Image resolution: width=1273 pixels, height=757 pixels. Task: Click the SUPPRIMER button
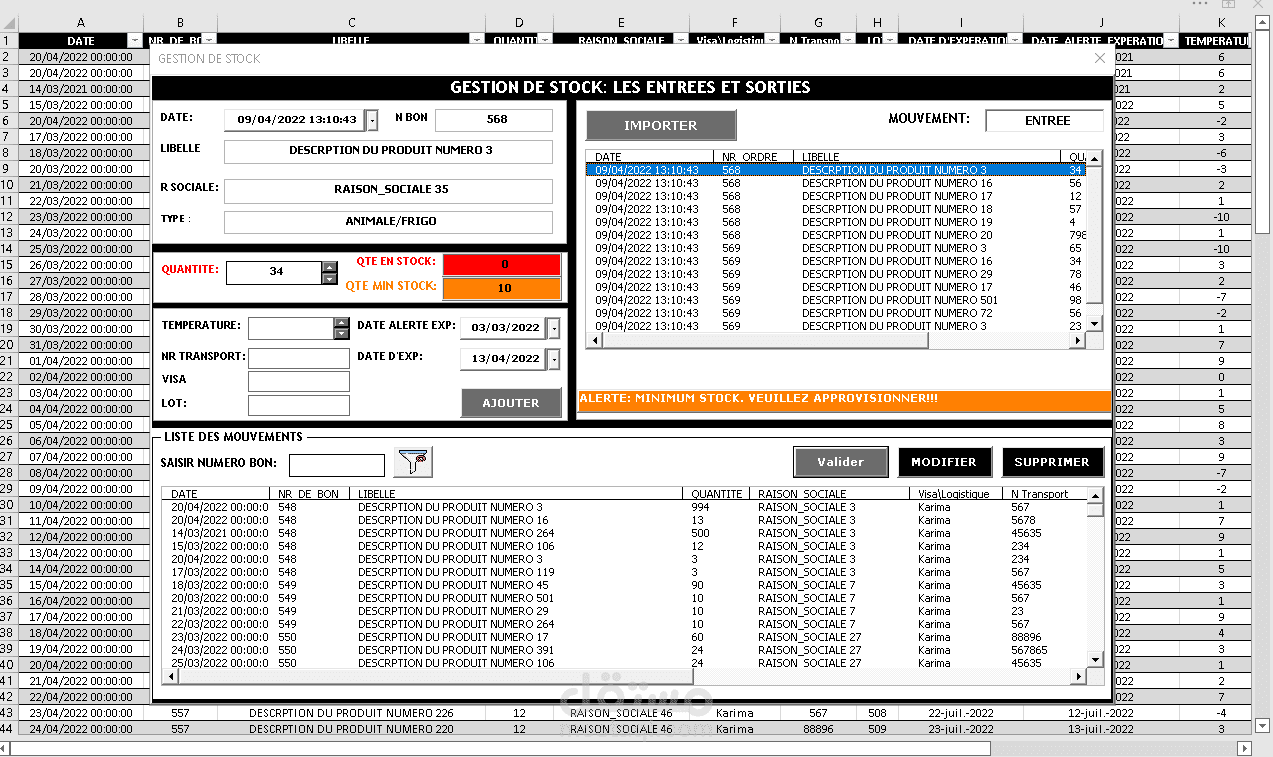point(1052,462)
